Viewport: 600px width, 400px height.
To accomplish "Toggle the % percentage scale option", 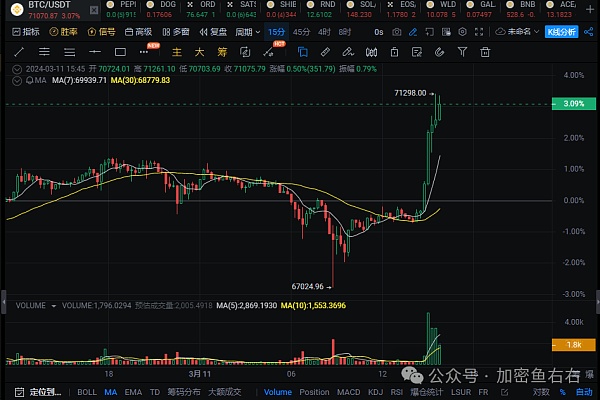I will tap(562, 392).
